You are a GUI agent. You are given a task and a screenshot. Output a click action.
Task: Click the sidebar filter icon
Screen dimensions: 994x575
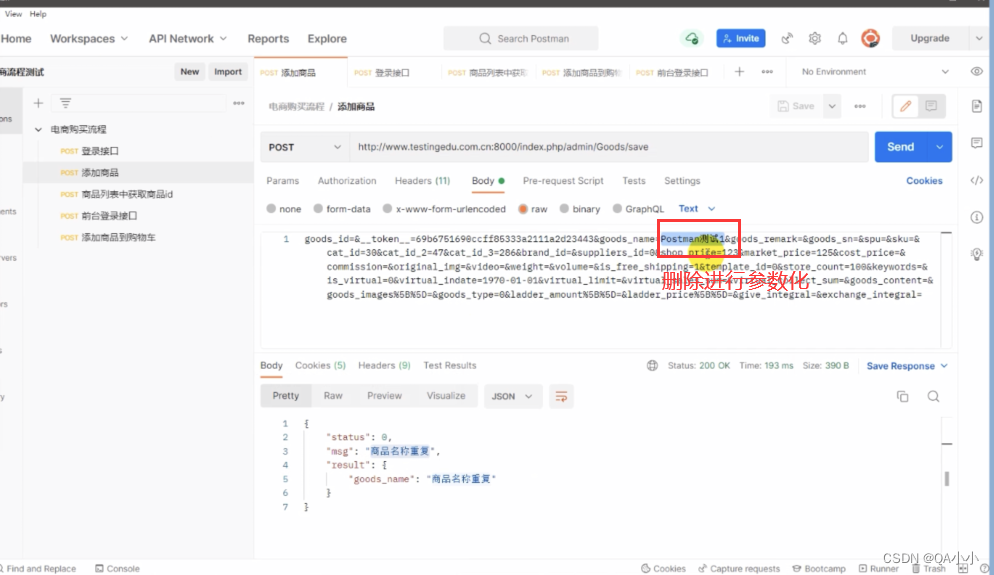pos(65,103)
